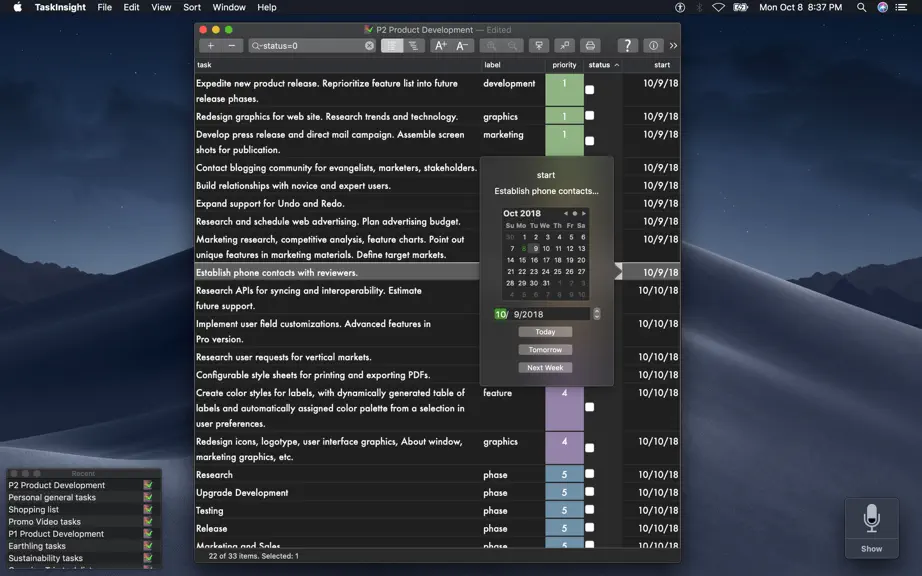Check status box for Testing phase task
The image size is (922, 576).
click(x=590, y=510)
